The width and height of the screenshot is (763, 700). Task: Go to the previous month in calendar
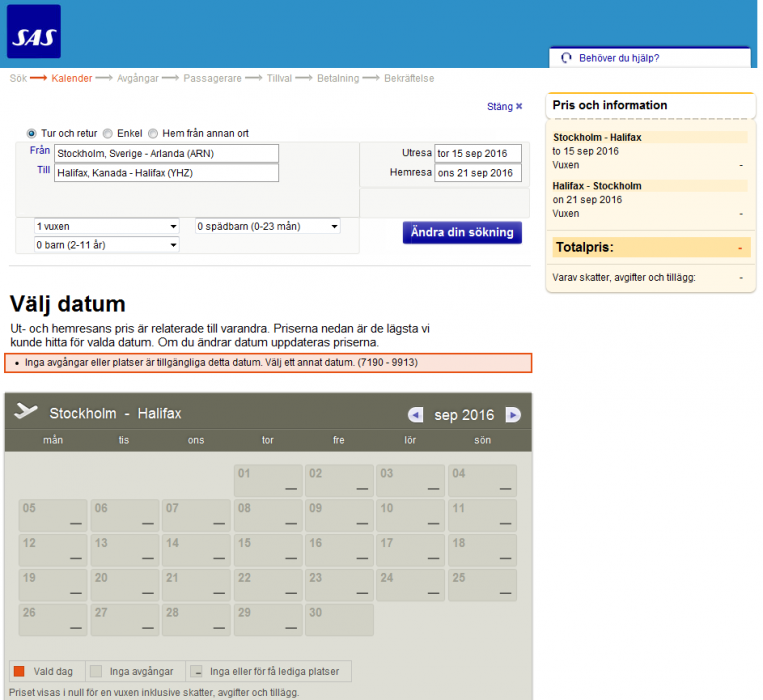pos(415,415)
